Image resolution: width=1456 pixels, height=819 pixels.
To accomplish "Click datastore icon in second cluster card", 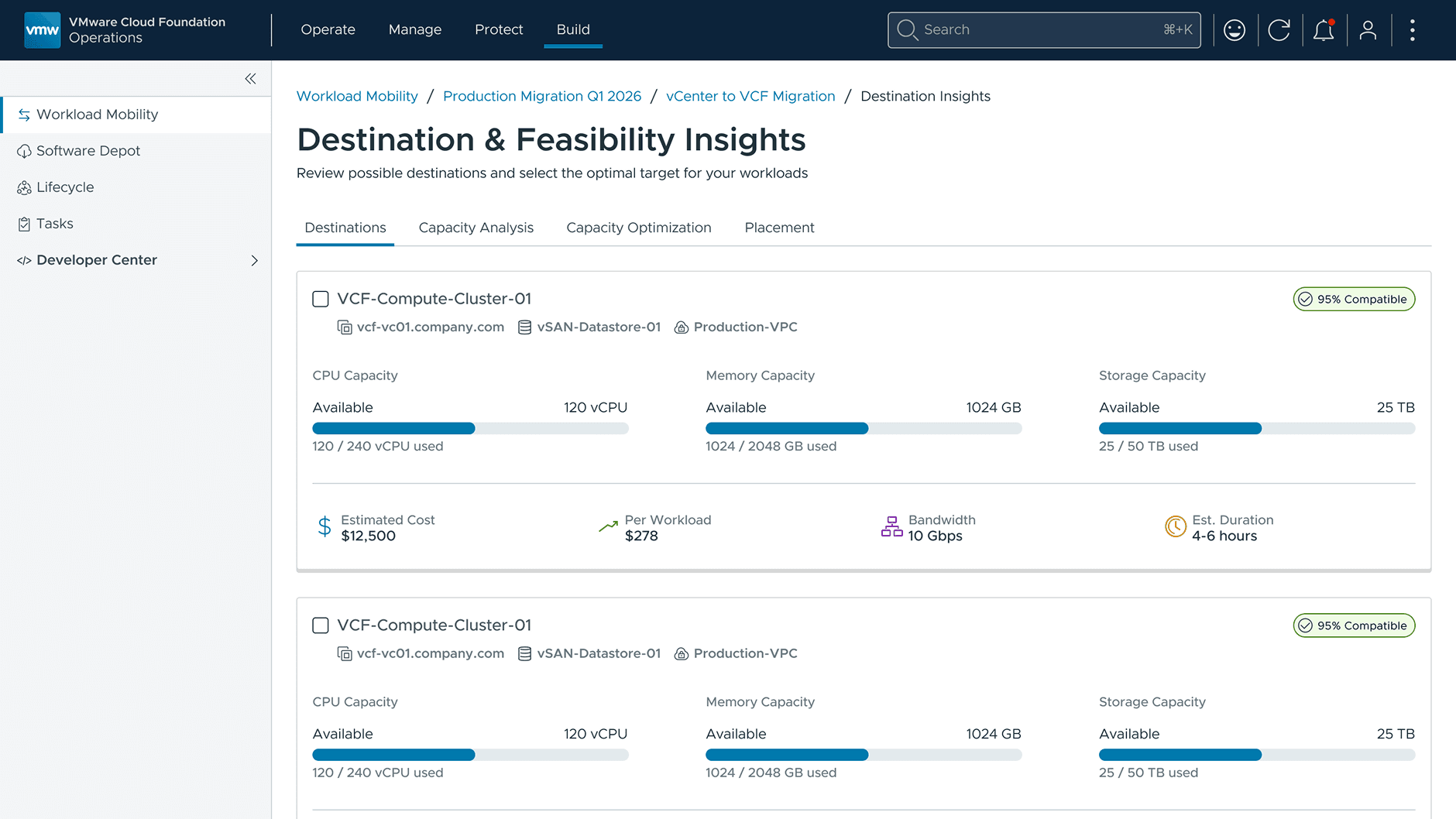I will 524,654.
